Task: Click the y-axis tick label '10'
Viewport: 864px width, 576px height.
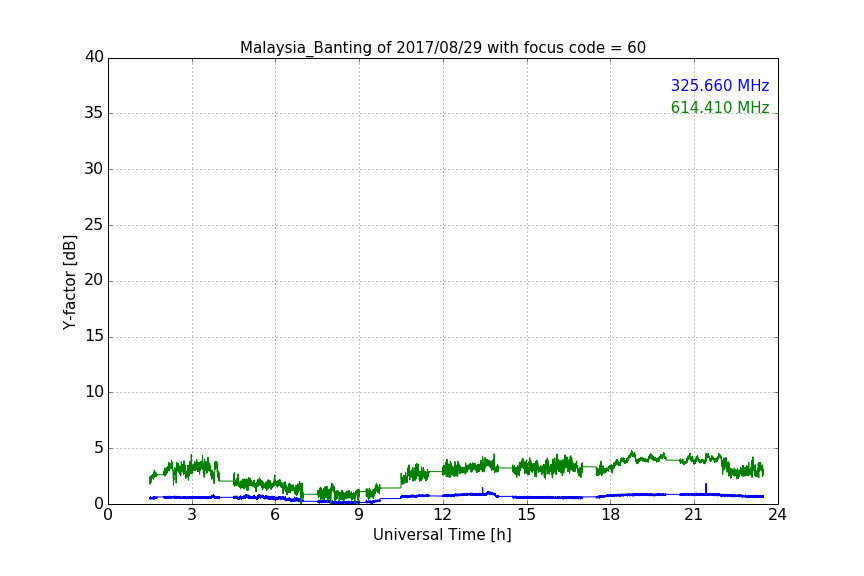Action: (x=94, y=392)
